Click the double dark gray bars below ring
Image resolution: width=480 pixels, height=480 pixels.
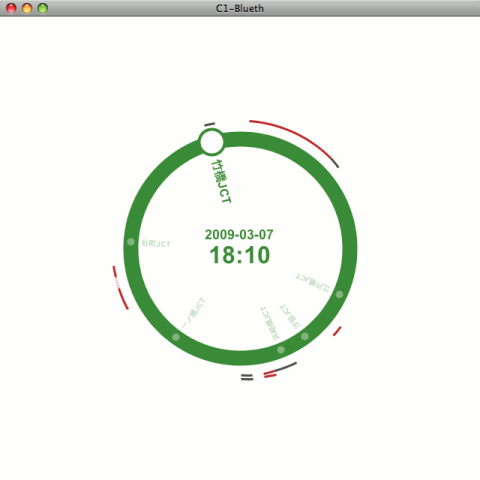pos(247,377)
